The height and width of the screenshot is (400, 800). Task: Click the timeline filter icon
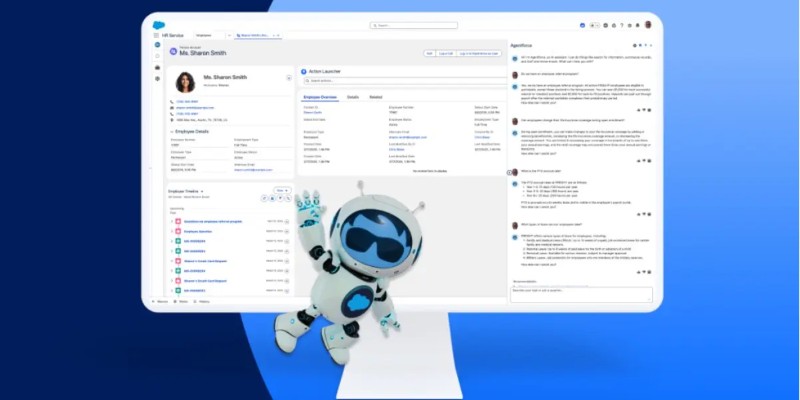280,198
